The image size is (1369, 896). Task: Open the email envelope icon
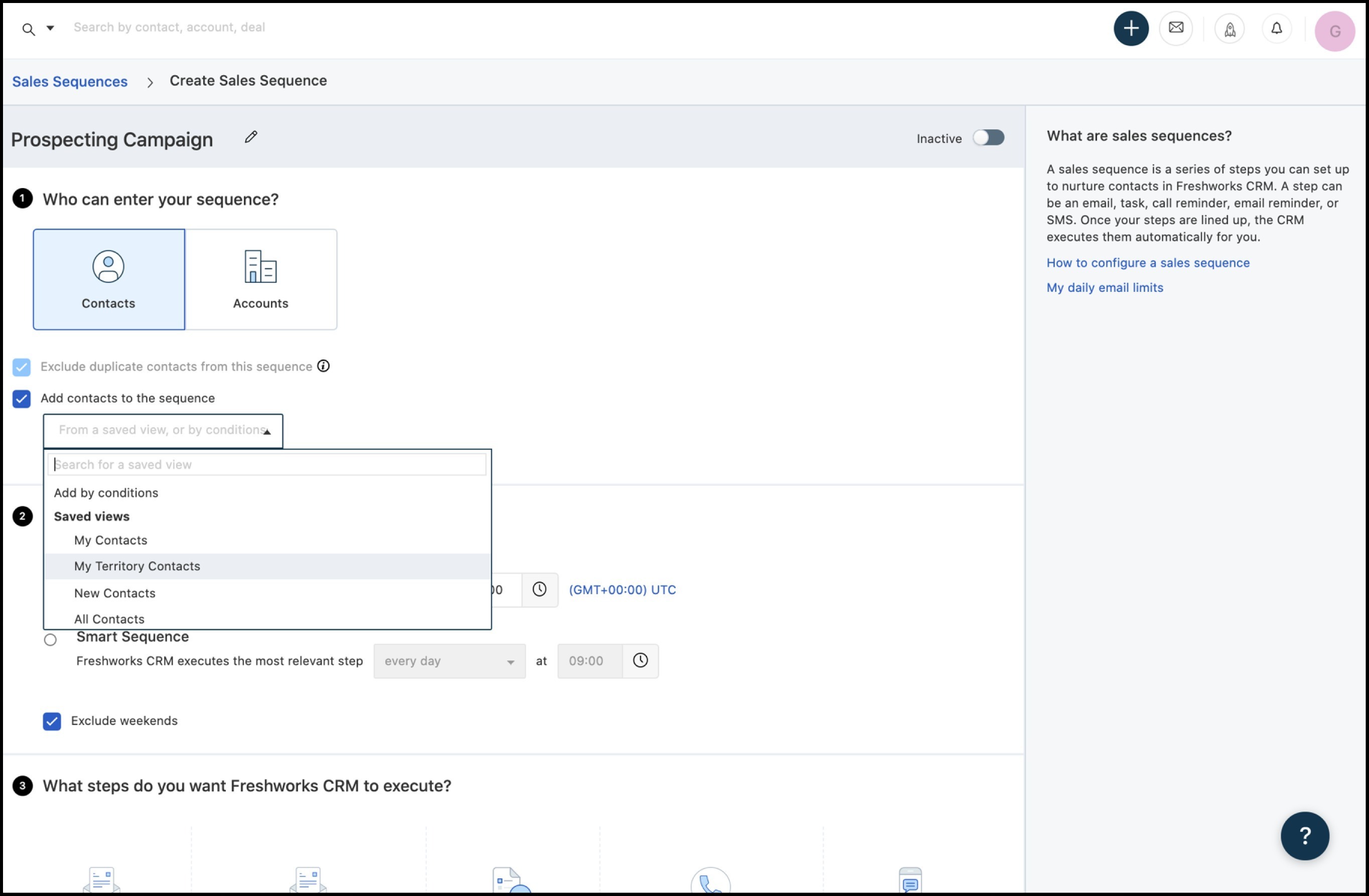click(x=1176, y=28)
